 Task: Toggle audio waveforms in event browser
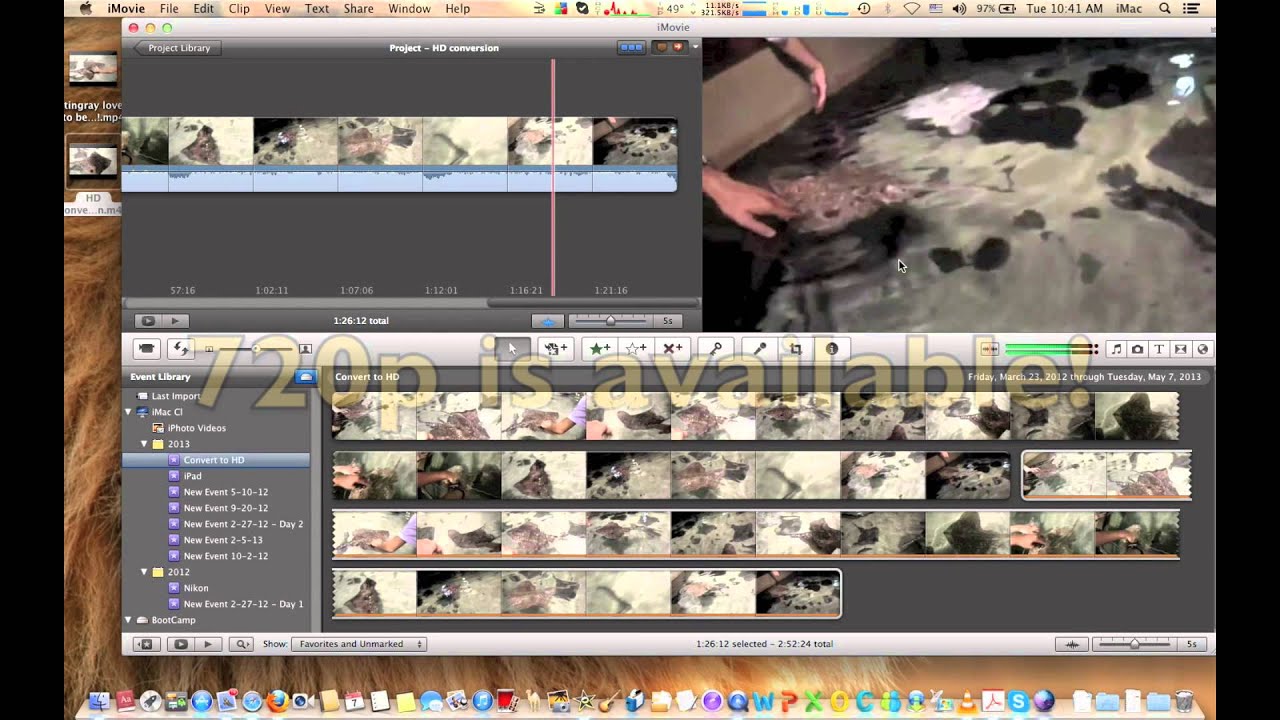coord(1072,644)
